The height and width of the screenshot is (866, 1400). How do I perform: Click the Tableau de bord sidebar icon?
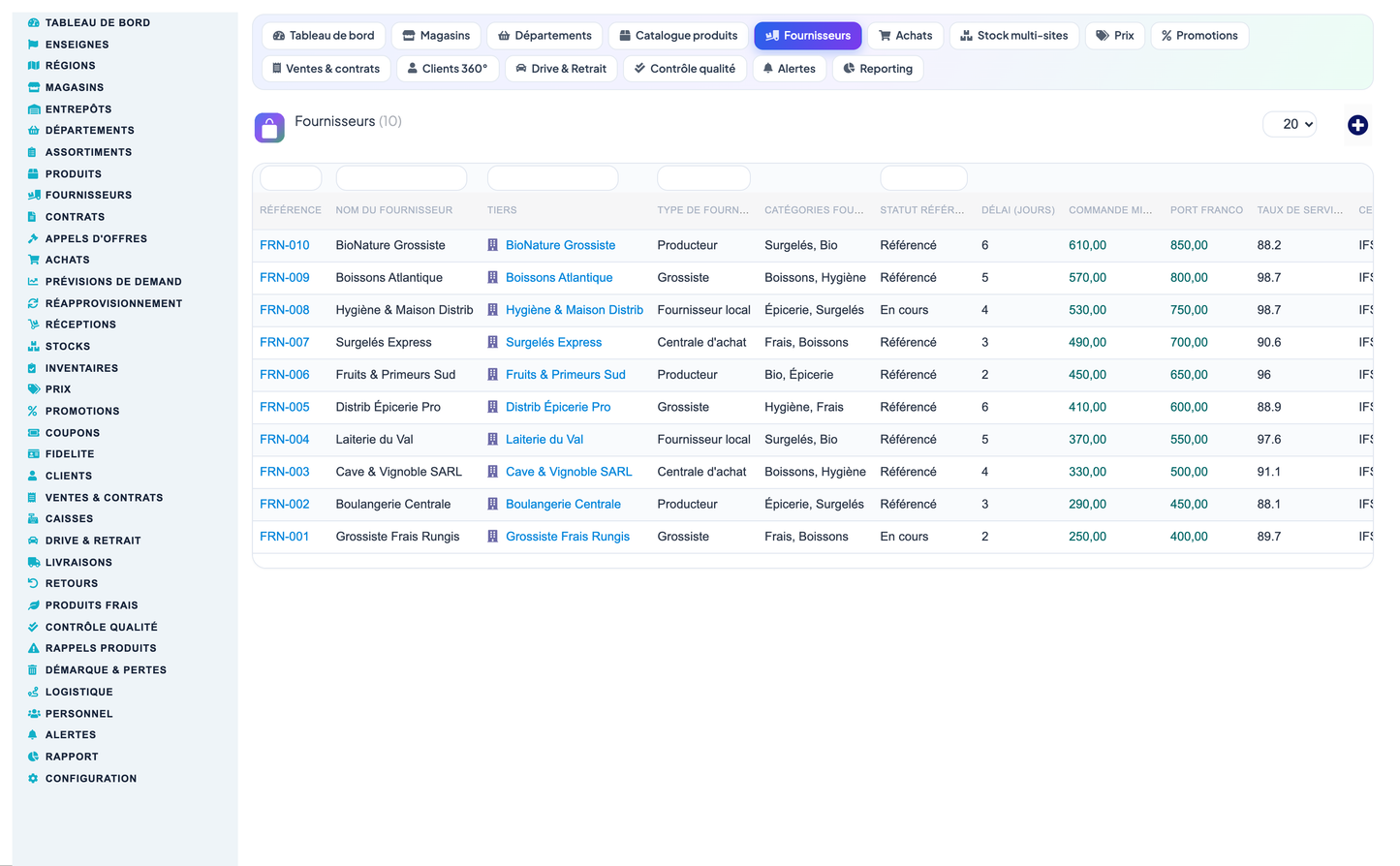point(34,22)
